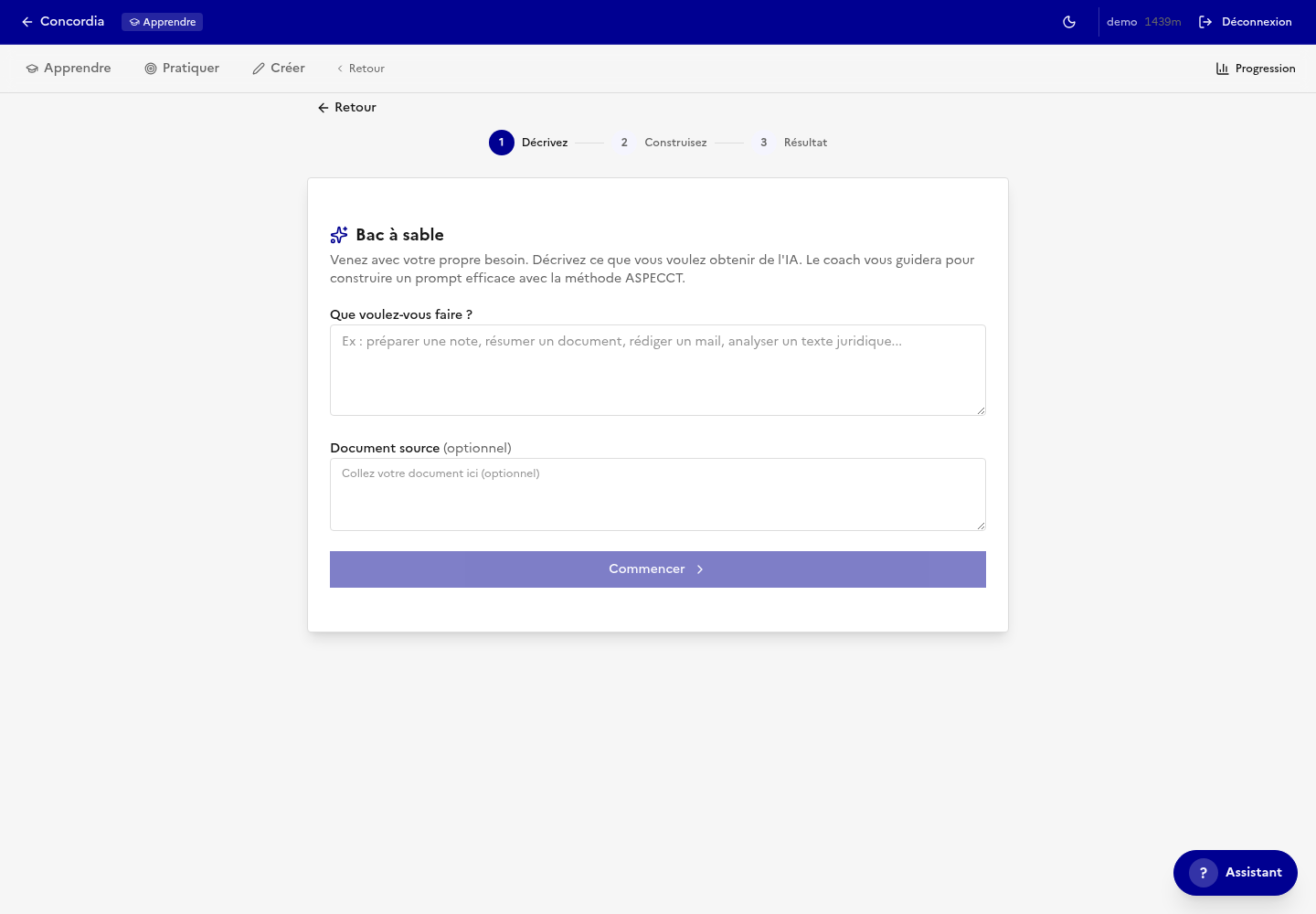Click the Que voulez-vous faire label
The height and width of the screenshot is (914, 1316).
coord(401,314)
